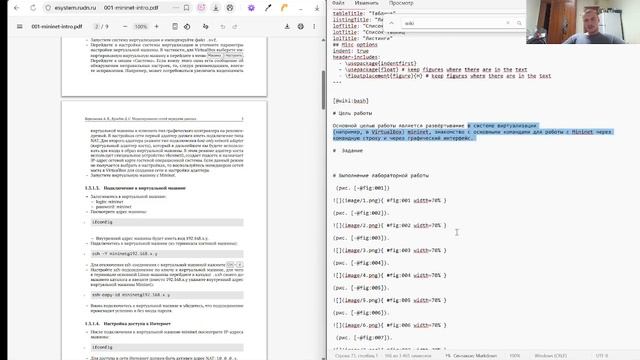Click the purple gear extension icon
Viewport: 640px width, 360px height.
tap(251, 8)
